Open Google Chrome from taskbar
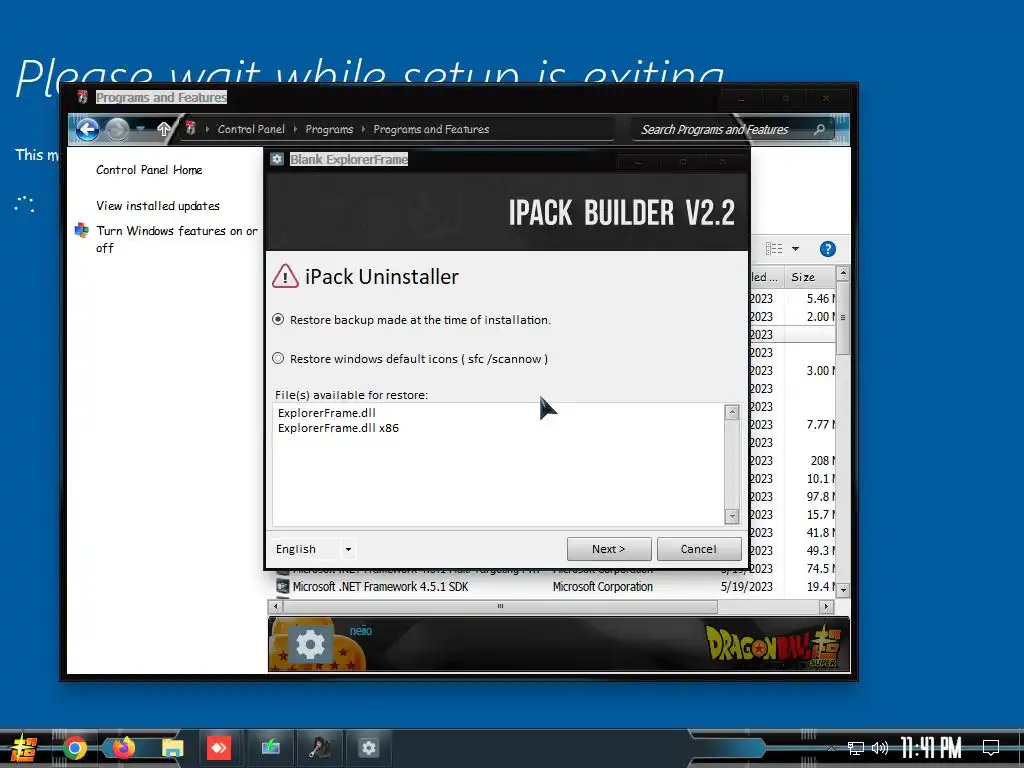 [x=74, y=748]
